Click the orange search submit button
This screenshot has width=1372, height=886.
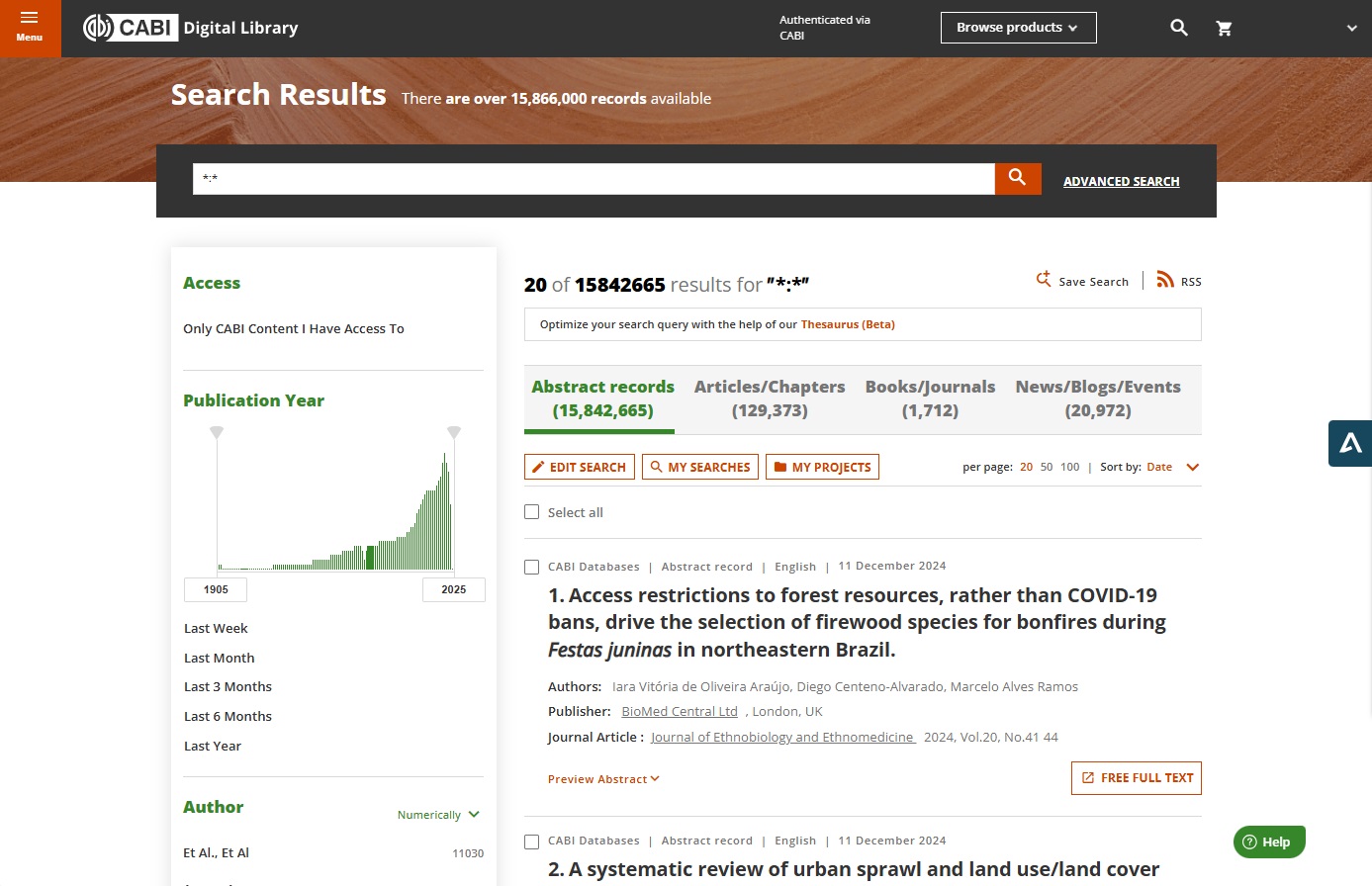pyautogui.click(x=1018, y=179)
